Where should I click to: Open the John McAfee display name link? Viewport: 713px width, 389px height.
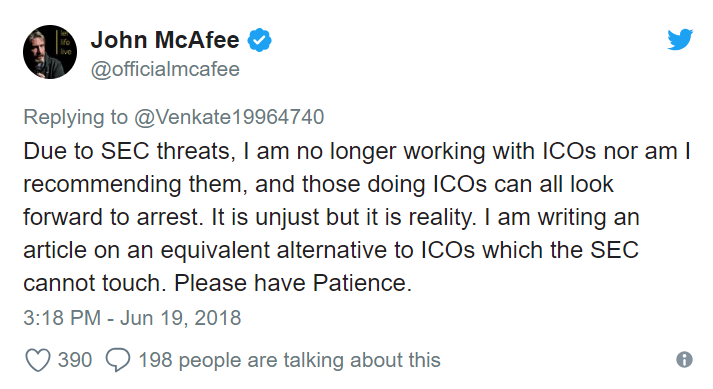[x=165, y=40]
